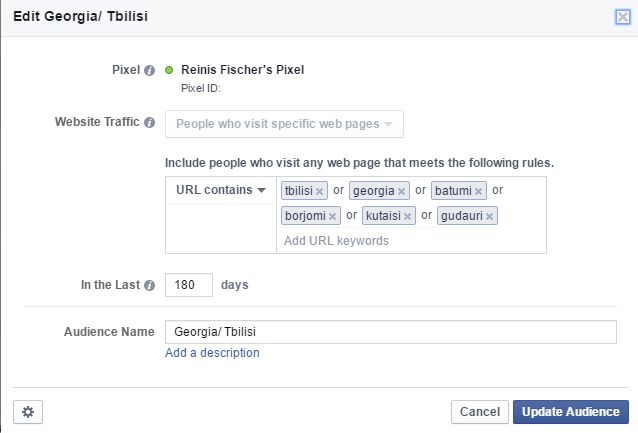Screen dimensions: 638x433
Task: Click the info icon next to In the Last
Action: point(149,285)
